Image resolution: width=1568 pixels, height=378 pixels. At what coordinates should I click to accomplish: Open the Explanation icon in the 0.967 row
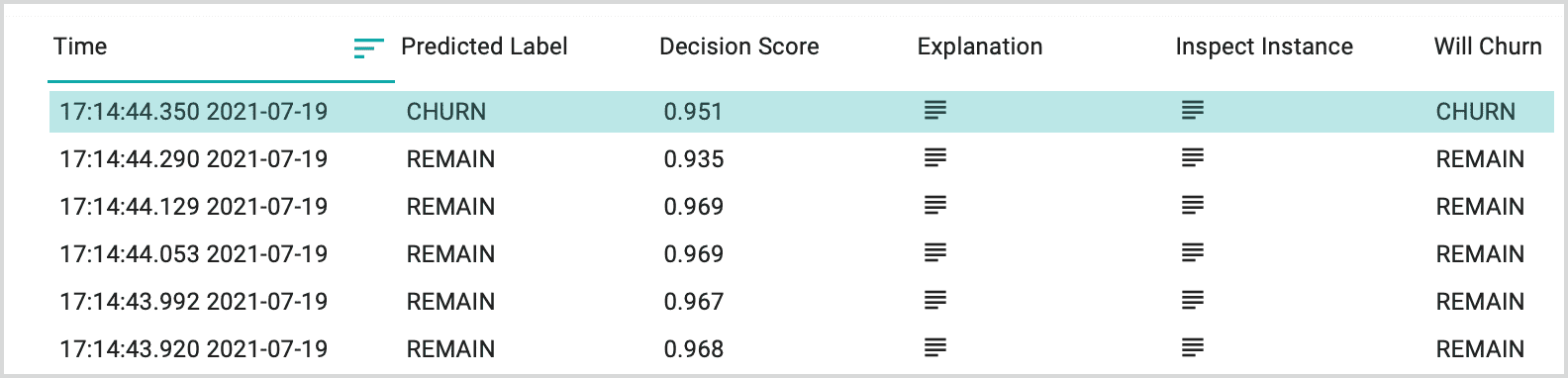(x=935, y=300)
